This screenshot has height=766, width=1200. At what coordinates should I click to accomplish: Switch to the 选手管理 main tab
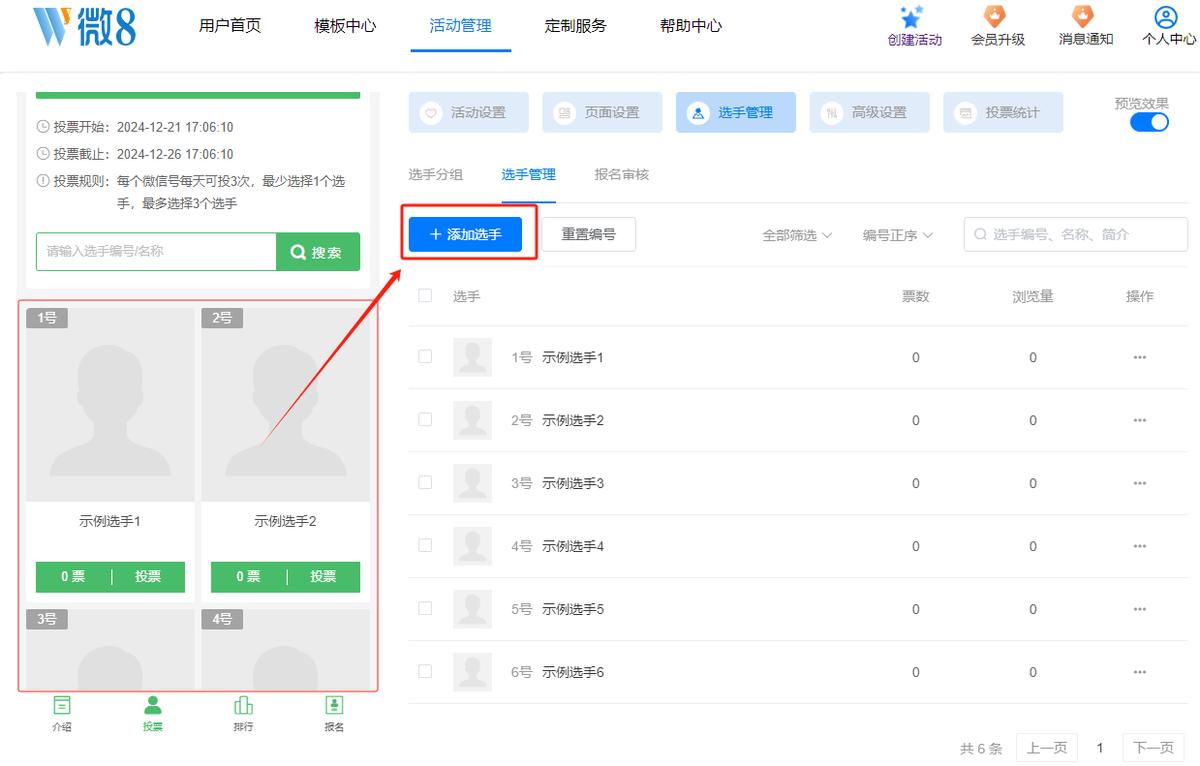pos(735,113)
